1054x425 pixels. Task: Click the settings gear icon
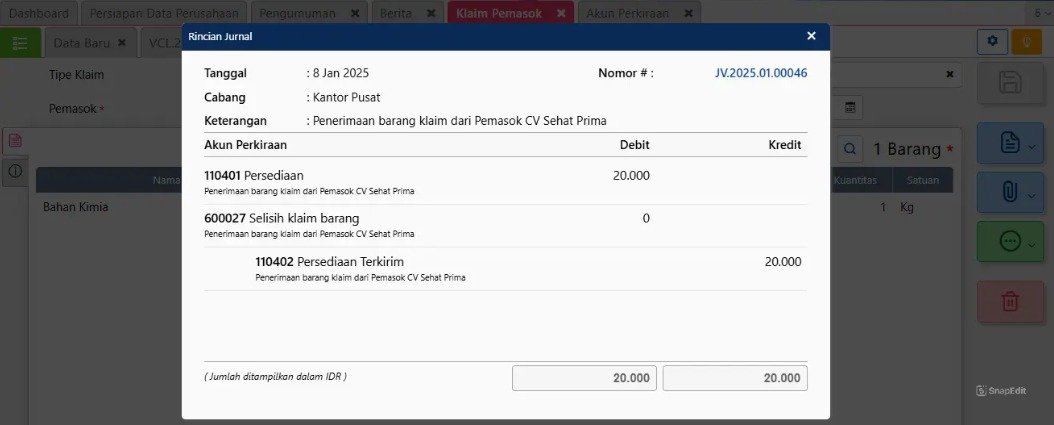[x=992, y=42]
